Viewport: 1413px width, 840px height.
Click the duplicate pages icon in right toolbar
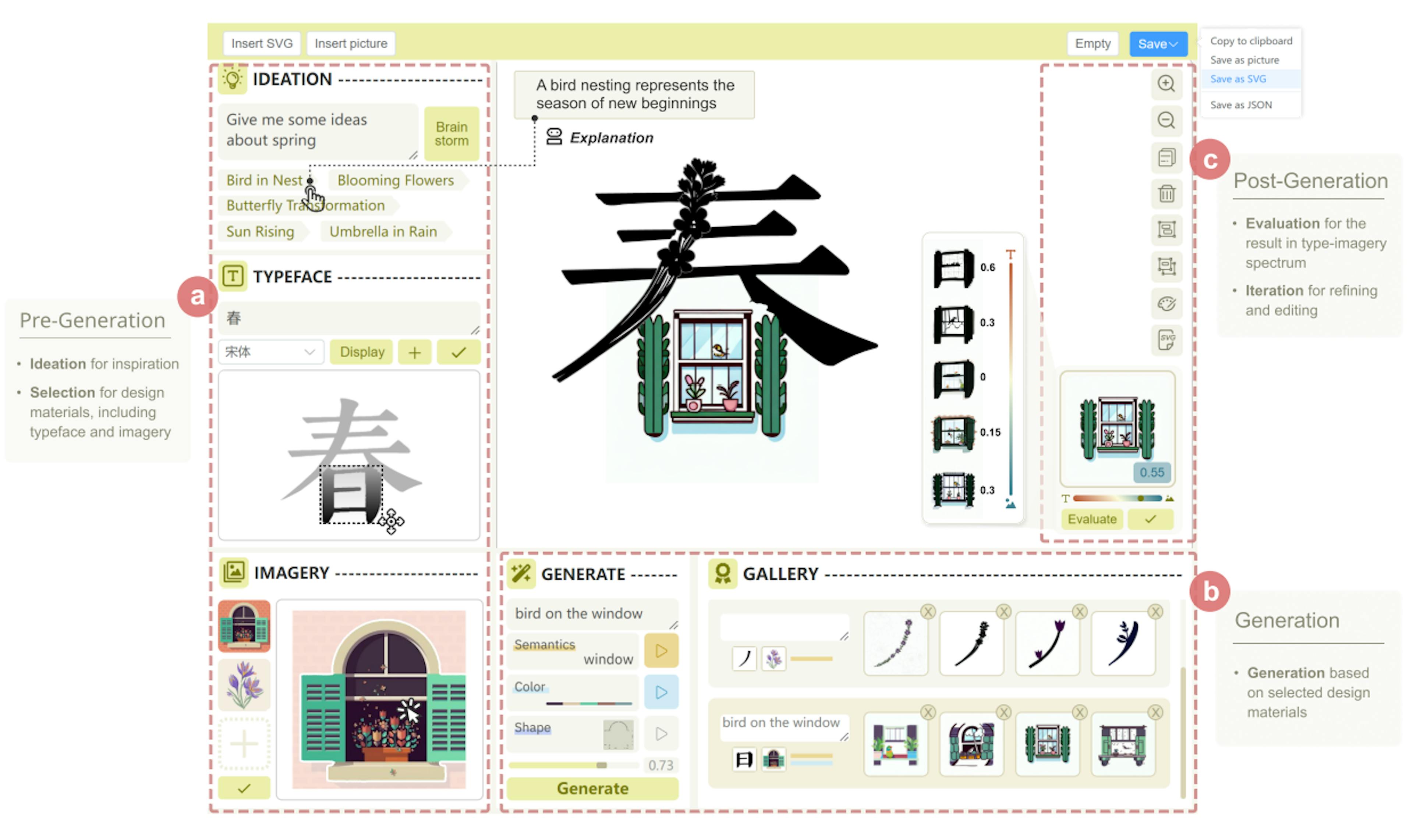[1167, 157]
